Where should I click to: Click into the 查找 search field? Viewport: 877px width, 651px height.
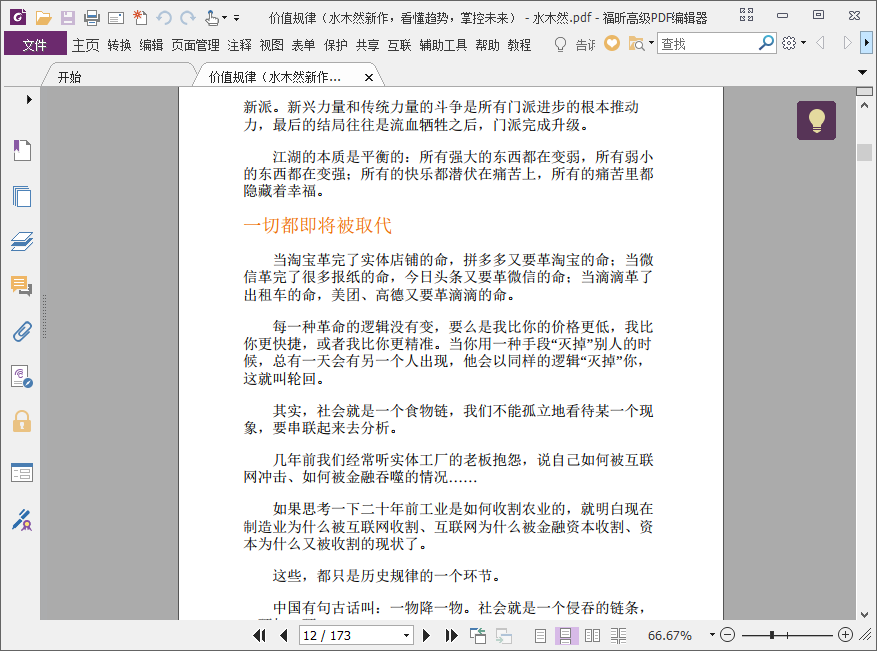point(708,44)
